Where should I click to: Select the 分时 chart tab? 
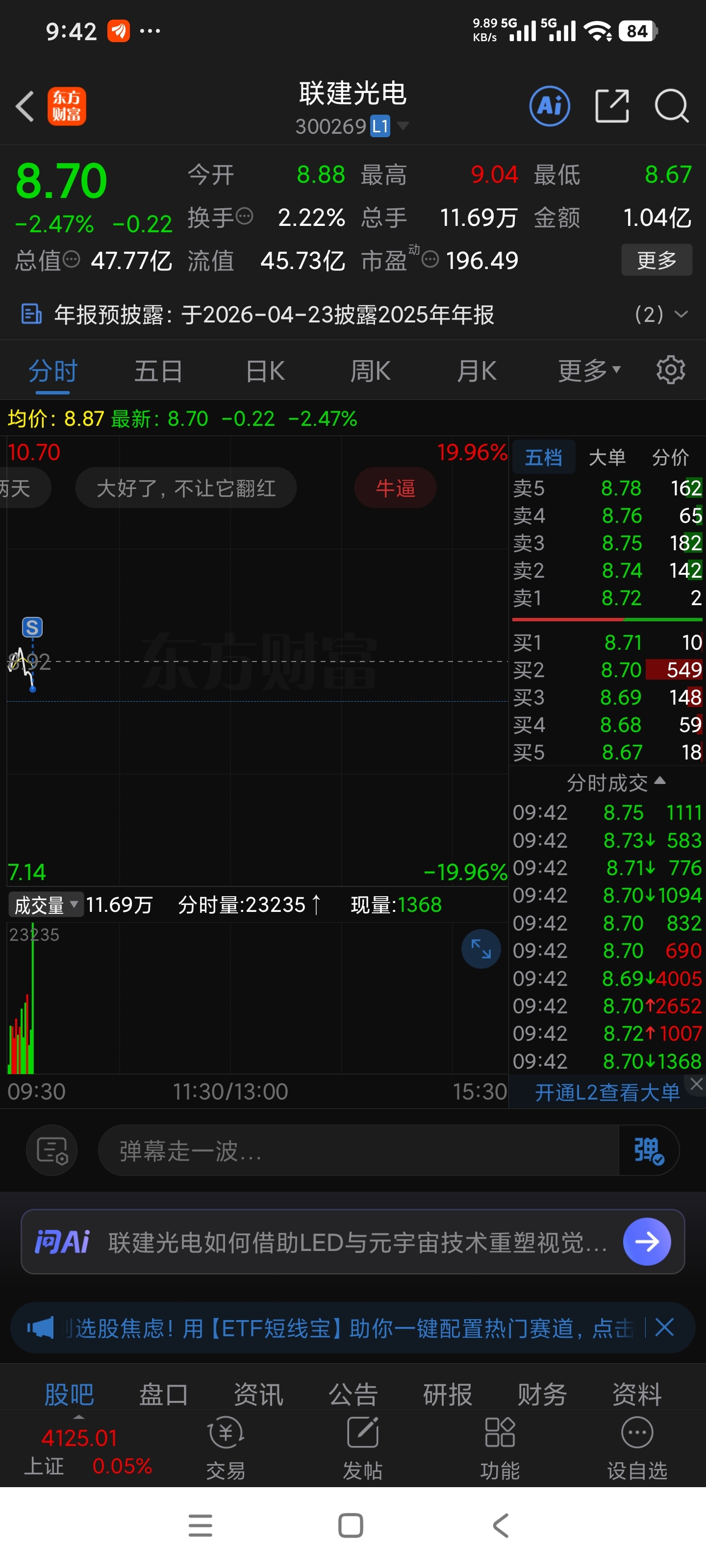(x=53, y=370)
